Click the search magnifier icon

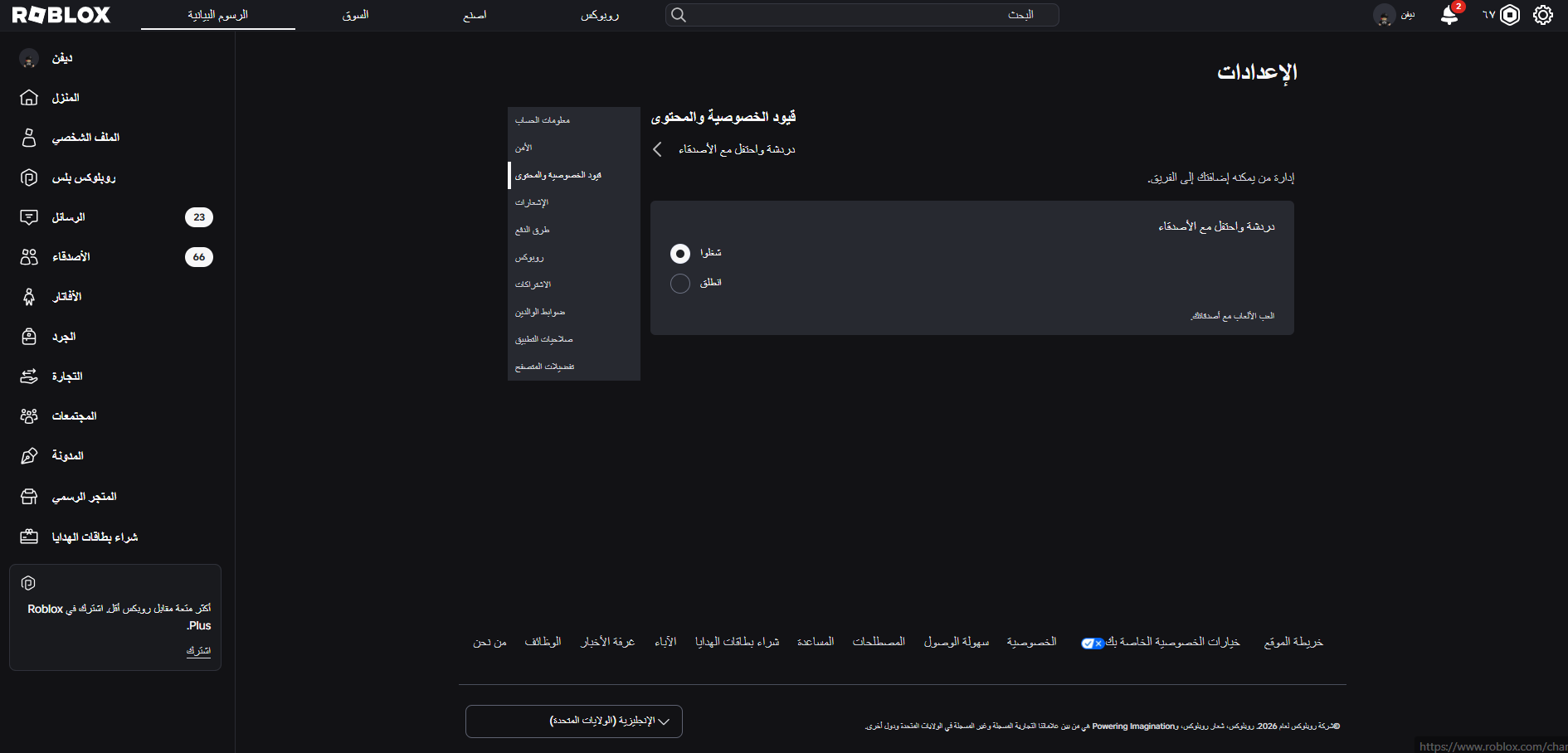(x=679, y=15)
